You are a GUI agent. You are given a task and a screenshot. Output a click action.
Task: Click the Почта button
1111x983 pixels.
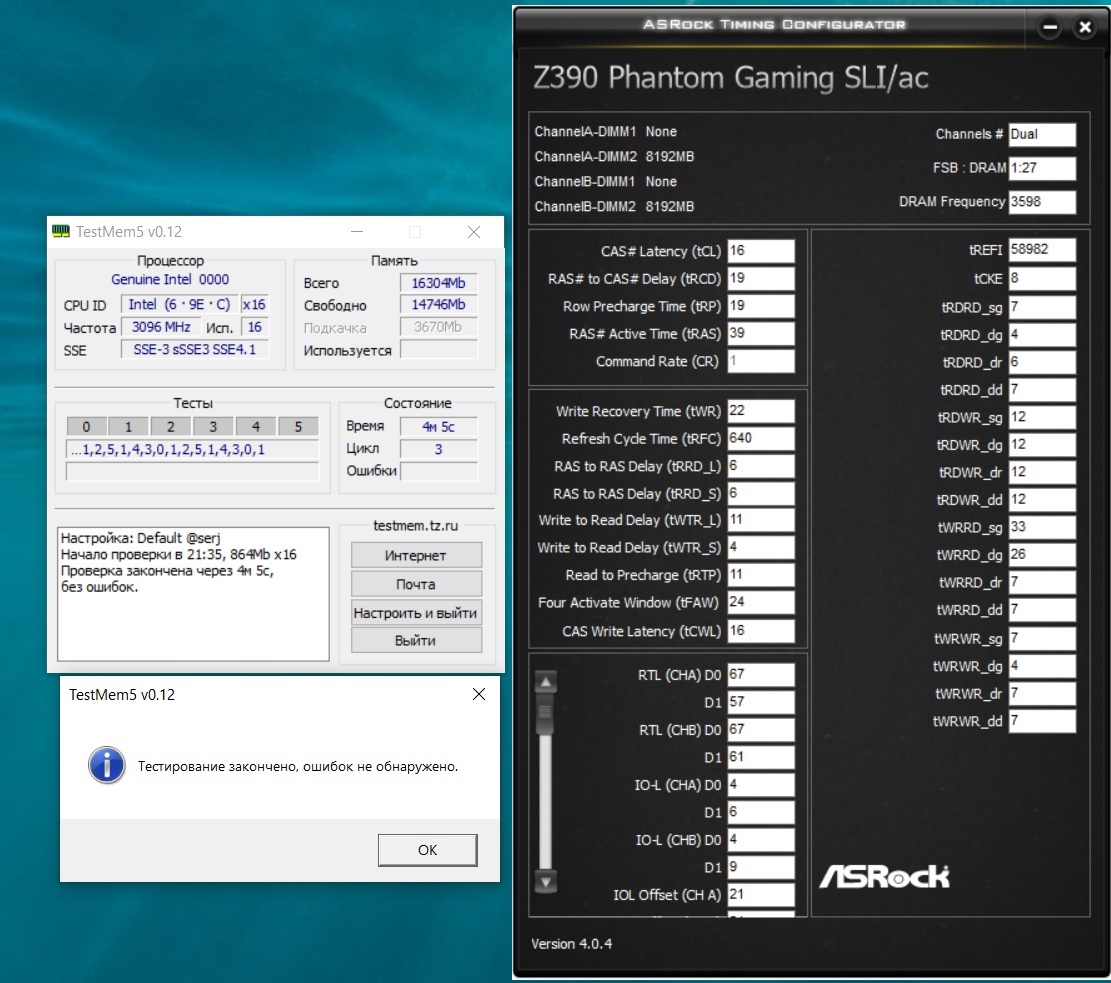[x=416, y=584]
